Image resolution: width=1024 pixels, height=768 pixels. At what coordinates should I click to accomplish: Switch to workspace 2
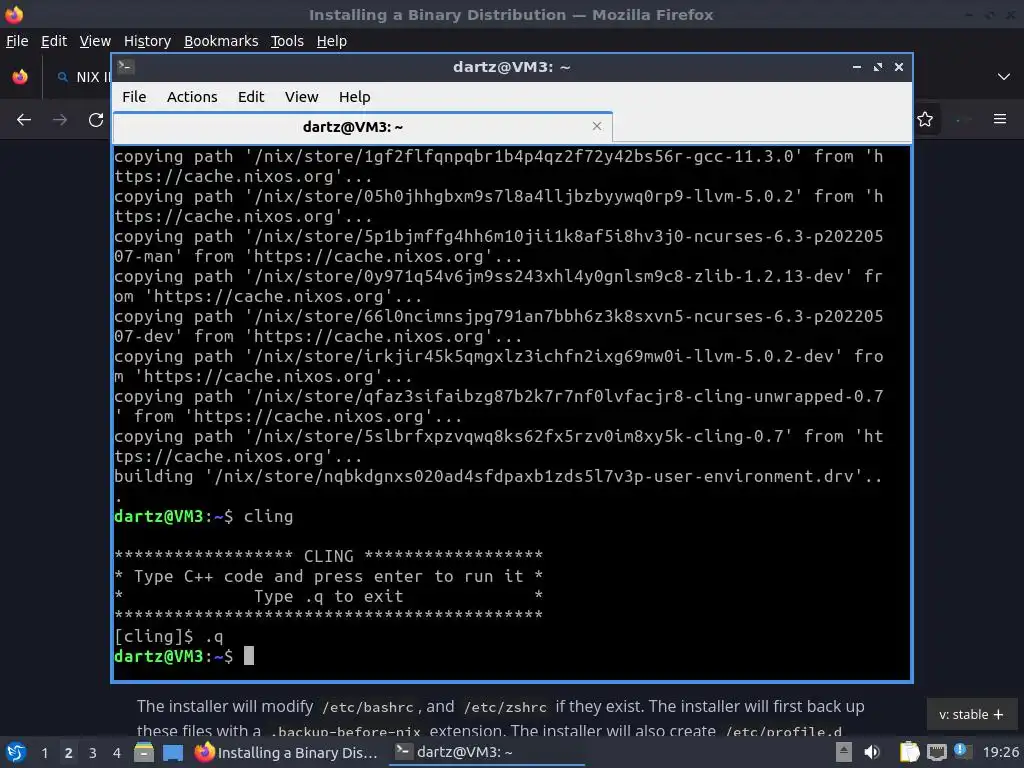pos(69,753)
